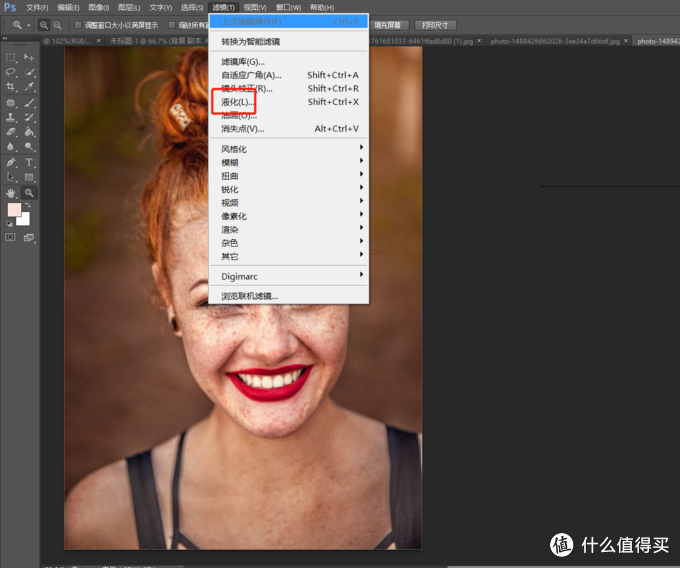The height and width of the screenshot is (568, 680).
Task: Select the Rectangle shape tool
Action: point(29,177)
